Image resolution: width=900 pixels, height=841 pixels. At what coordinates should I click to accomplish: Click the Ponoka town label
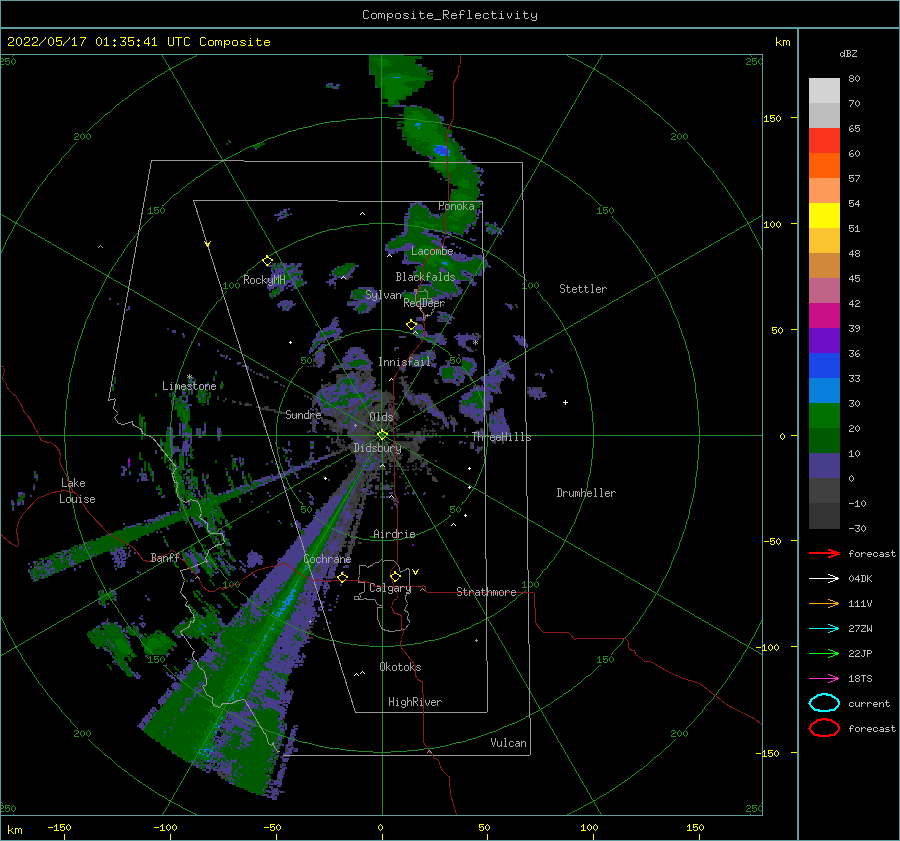[x=456, y=206]
